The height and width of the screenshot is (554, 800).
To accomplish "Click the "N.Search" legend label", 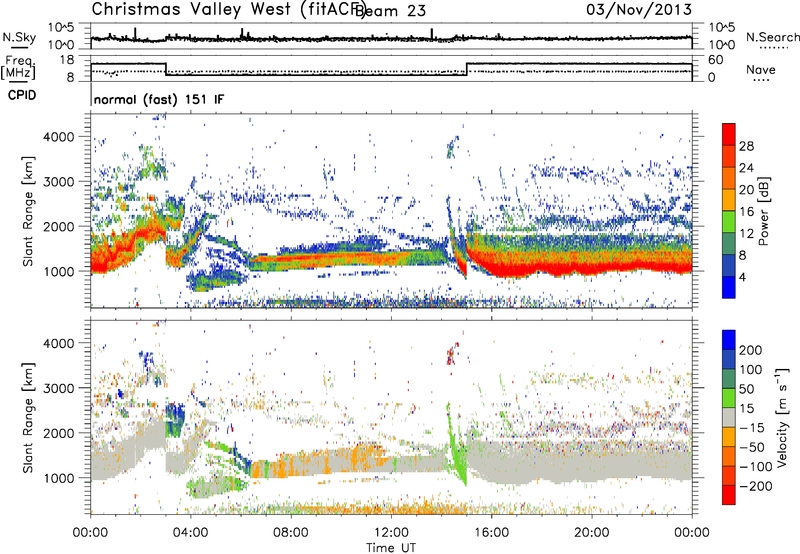I will coord(772,37).
